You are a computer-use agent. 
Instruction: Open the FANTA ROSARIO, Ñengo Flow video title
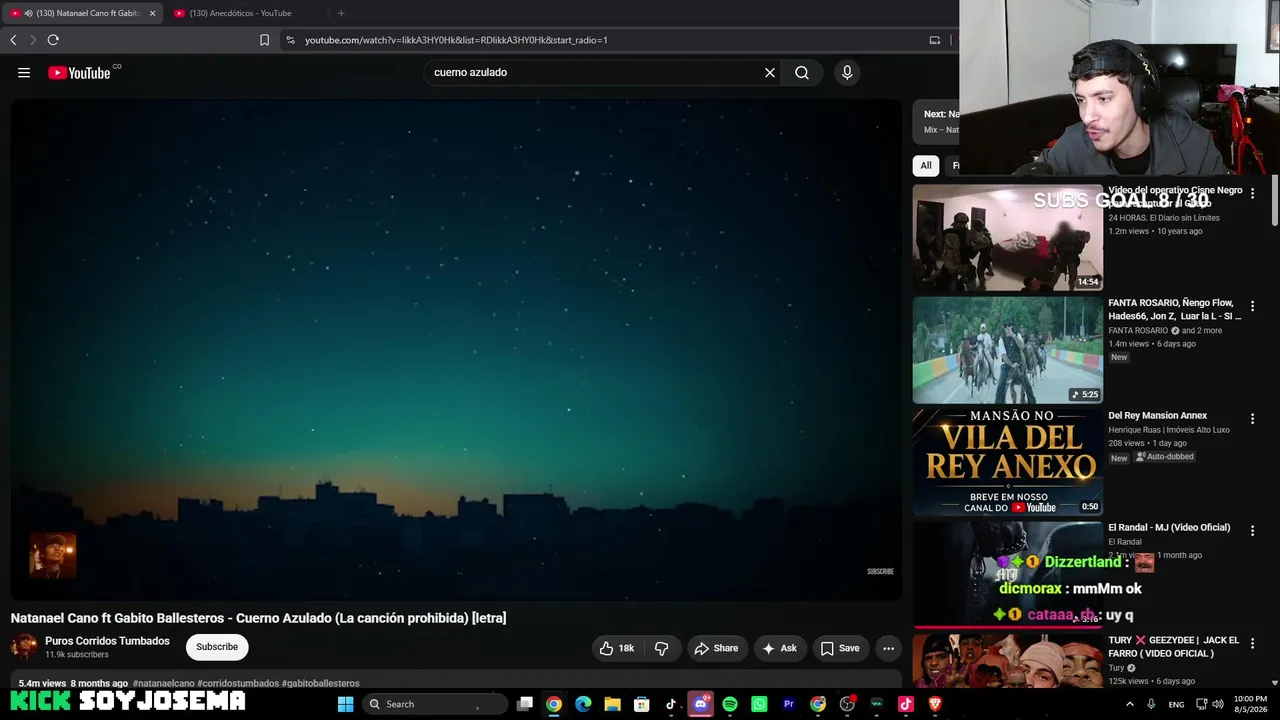[1174, 309]
